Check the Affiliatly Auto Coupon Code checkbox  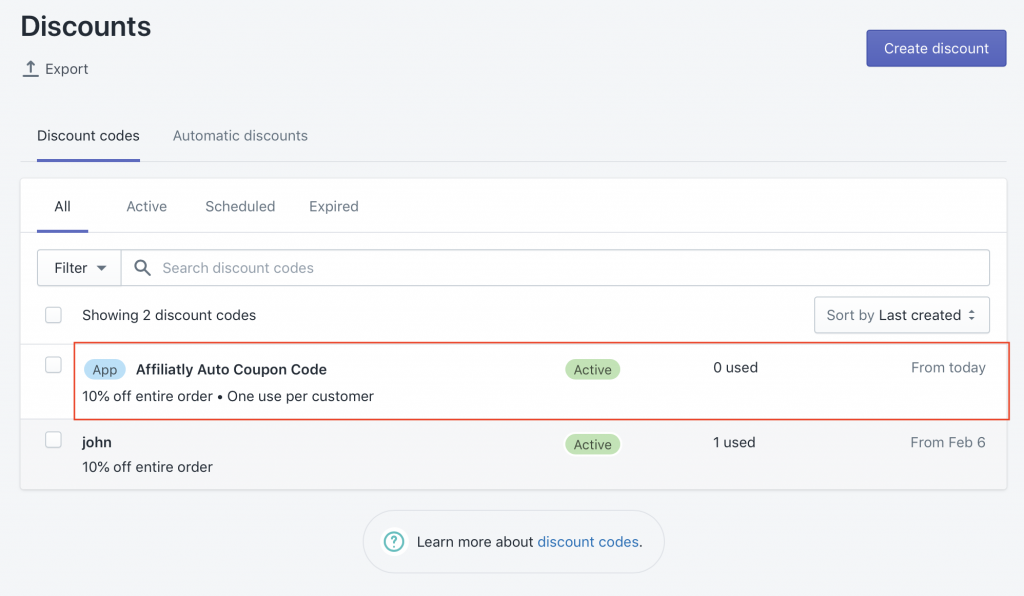point(54,365)
